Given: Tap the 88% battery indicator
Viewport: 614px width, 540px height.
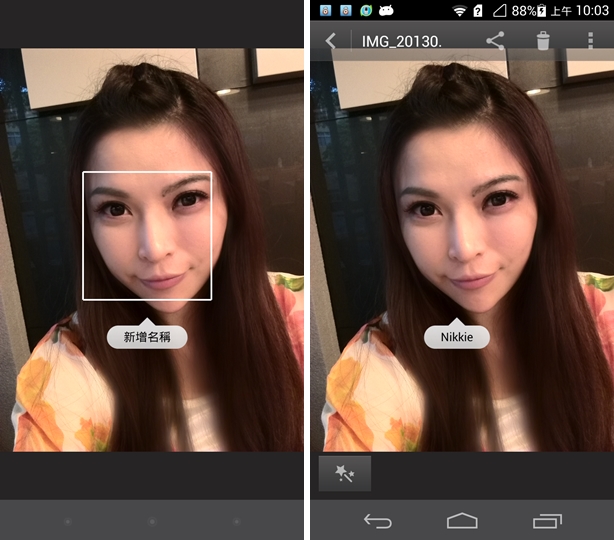Looking at the screenshot, I should point(528,11).
